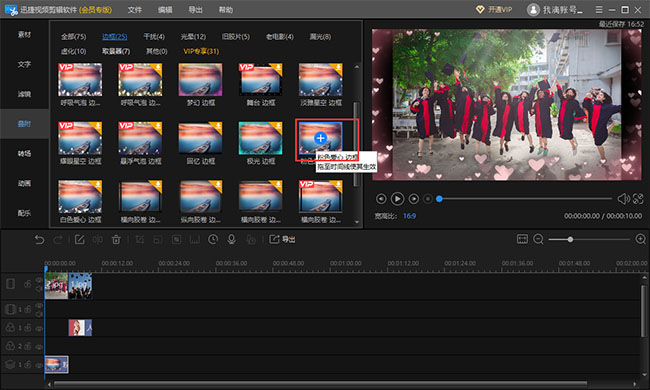
Task: Toggle the eye visibility of overlay track 1
Action: point(39,365)
